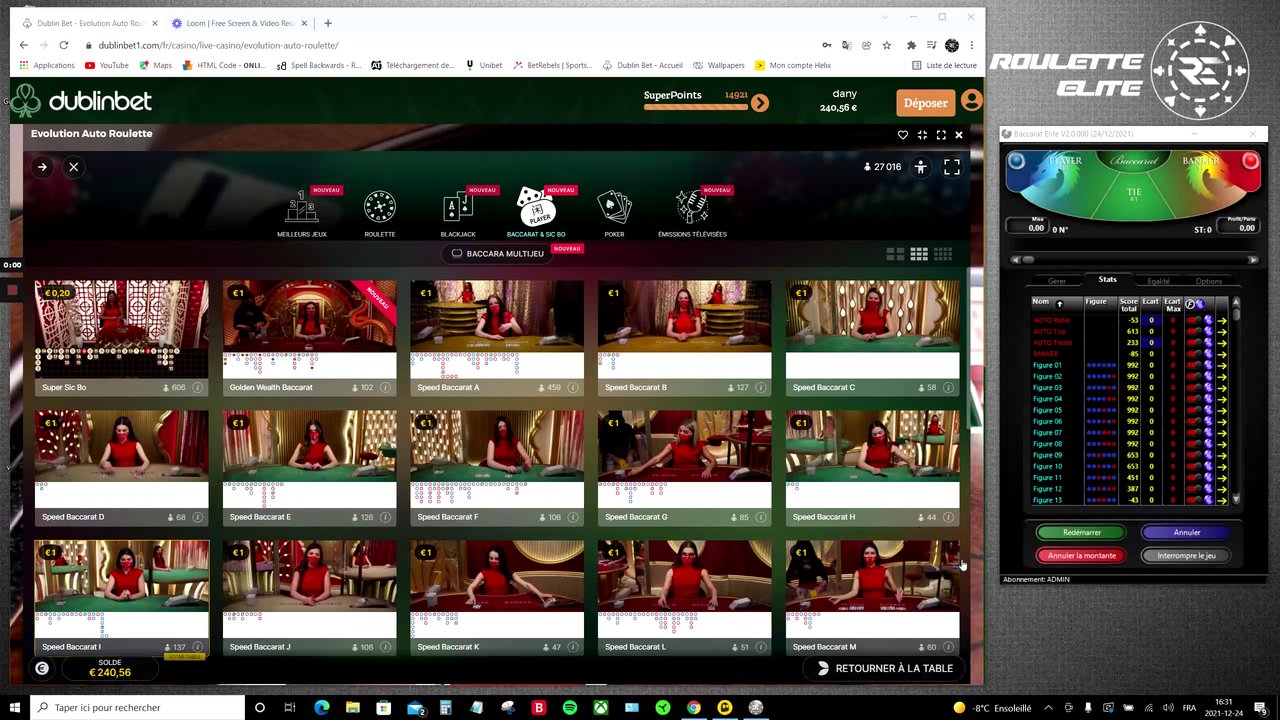Switch to small grid view icon
This screenshot has height=720, width=1280.
[x=943, y=254]
